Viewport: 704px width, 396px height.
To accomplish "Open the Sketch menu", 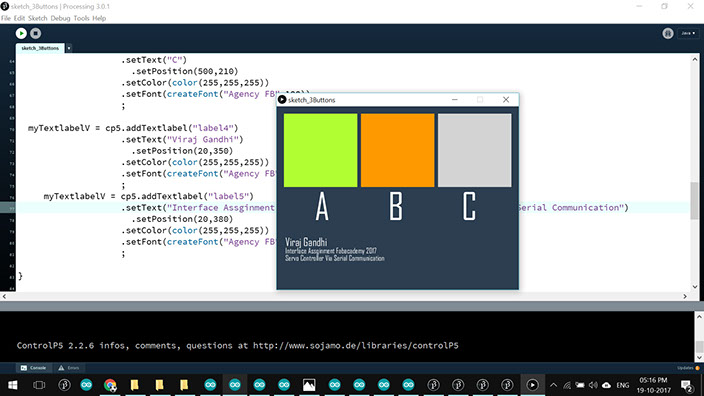I will pyautogui.click(x=38, y=18).
